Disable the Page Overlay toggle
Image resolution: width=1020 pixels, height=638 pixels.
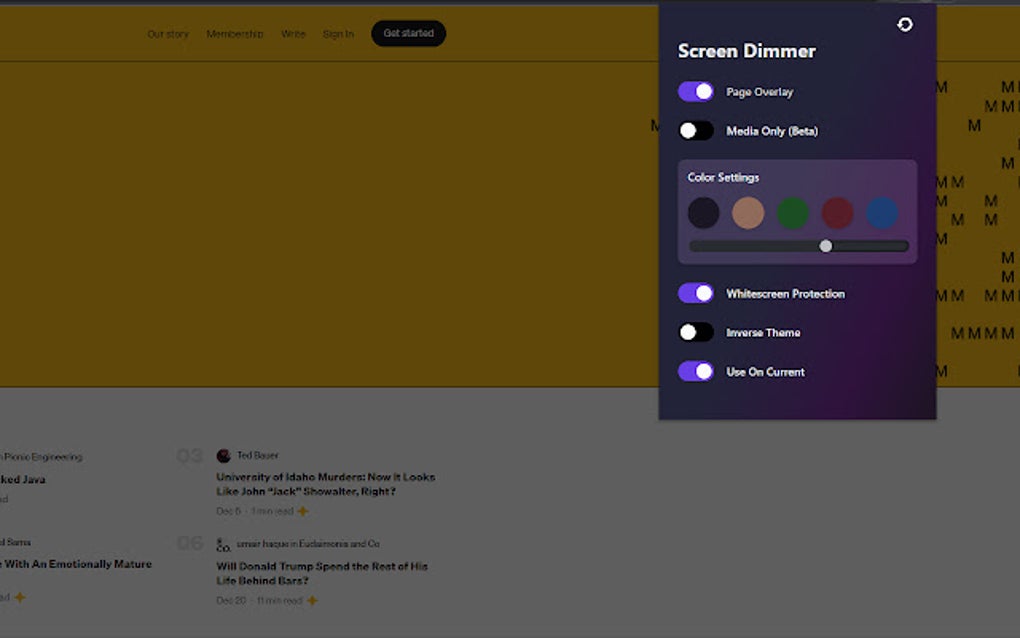click(x=695, y=91)
